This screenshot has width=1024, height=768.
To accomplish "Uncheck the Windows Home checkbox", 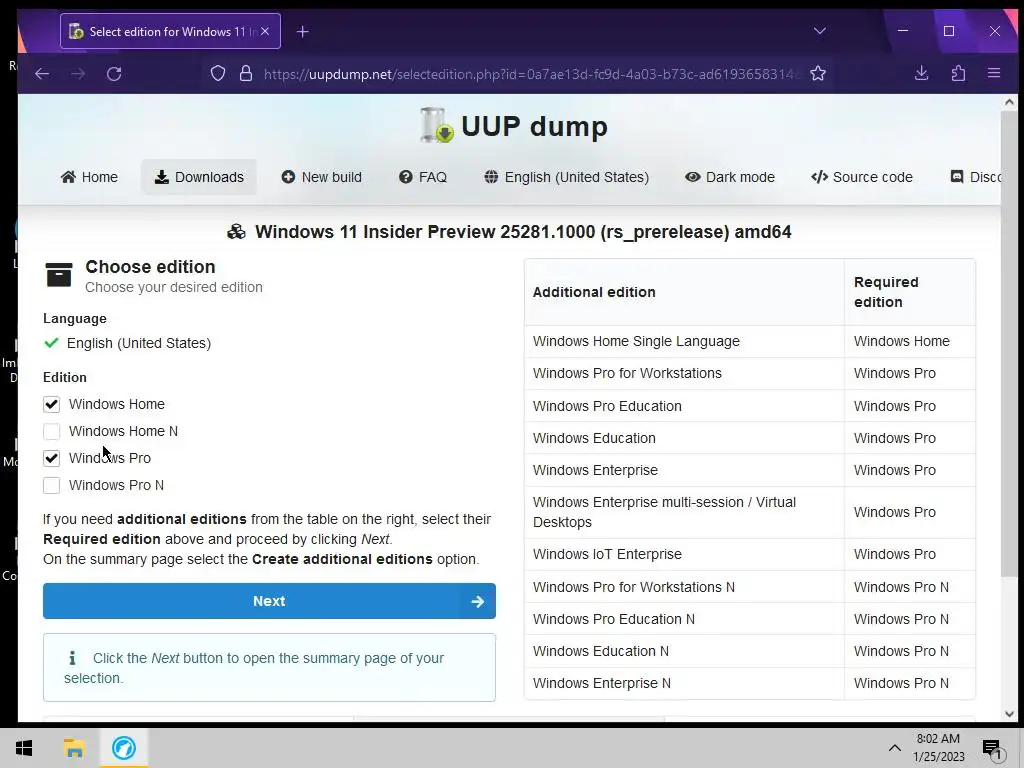I will (x=52, y=404).
